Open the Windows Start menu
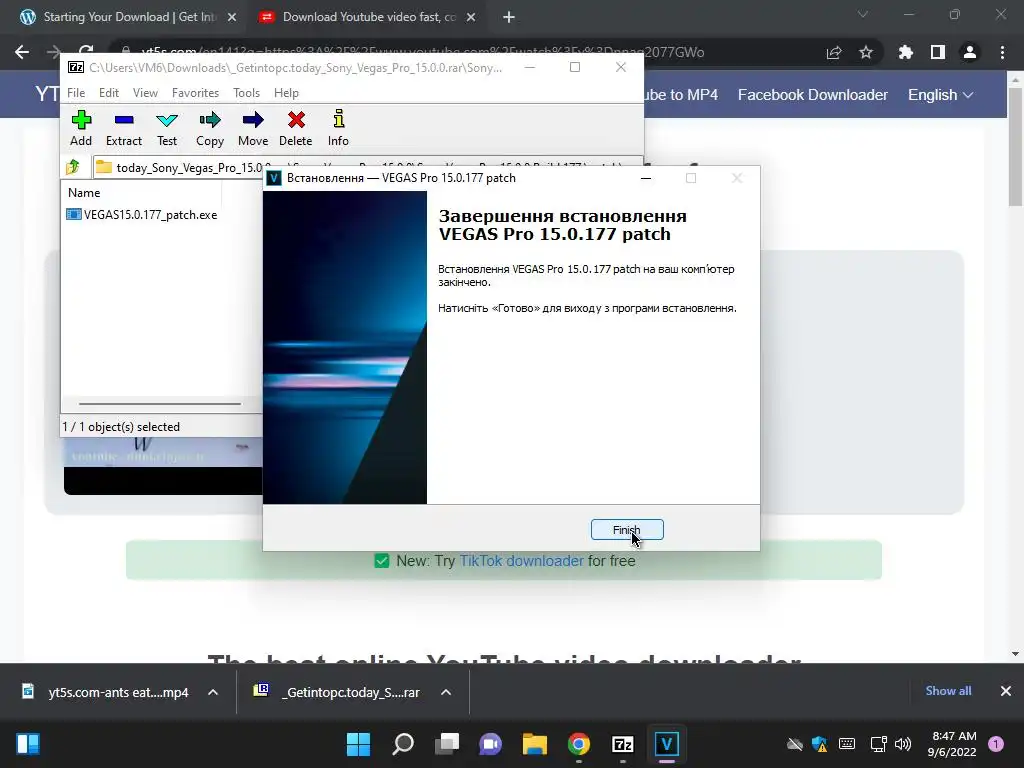 358,744
